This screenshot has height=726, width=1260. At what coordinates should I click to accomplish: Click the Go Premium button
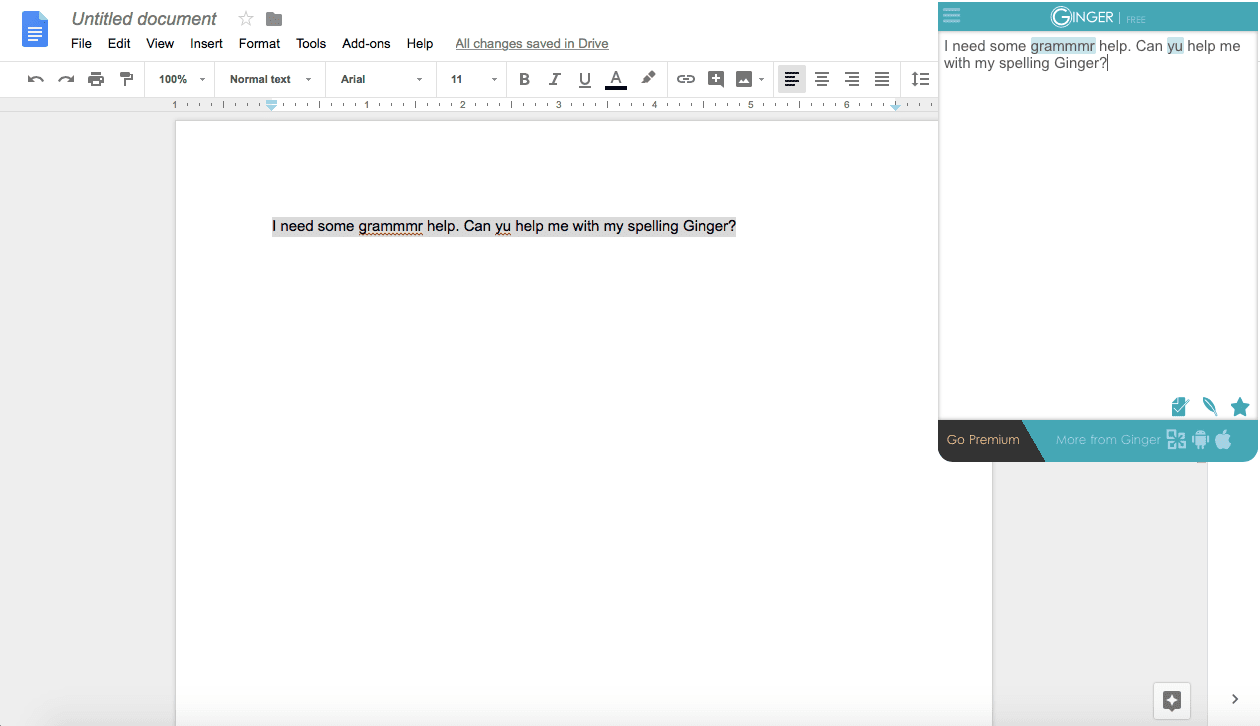coord(983,440)
